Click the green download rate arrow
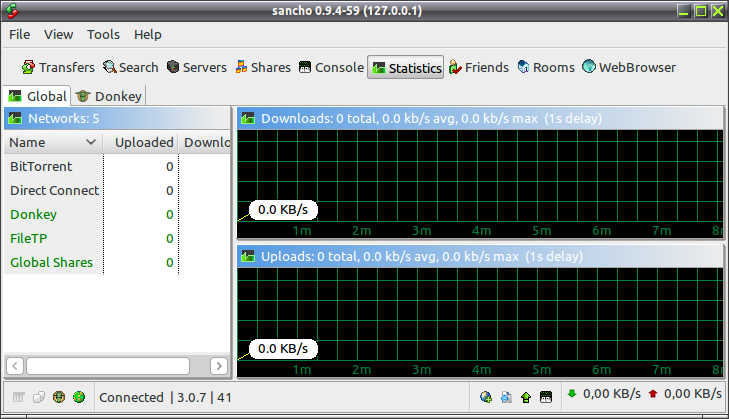Viewport: 729px width, 419px height. (x=572, y=394)
